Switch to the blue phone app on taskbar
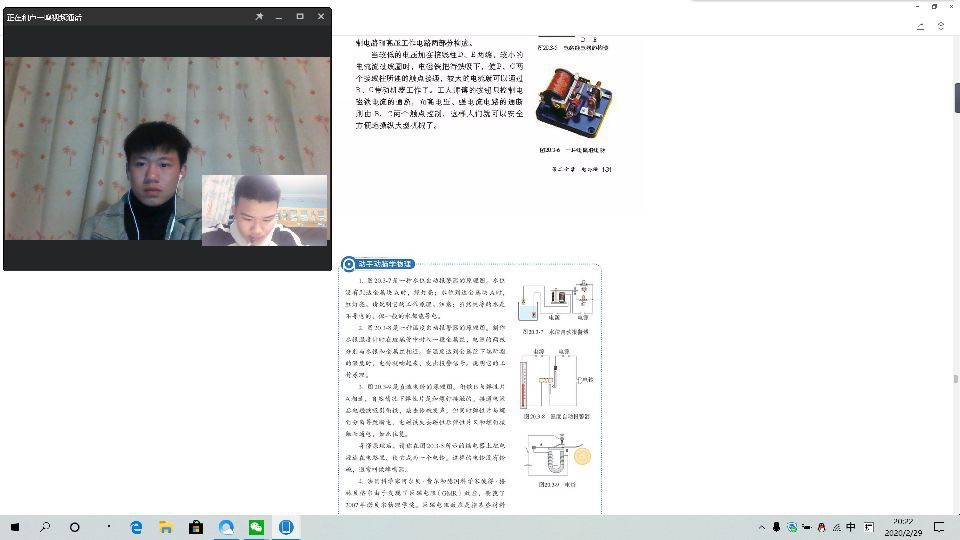Viewport: 960px width, 540px height. pyautogui.click(x=286, y=527)
